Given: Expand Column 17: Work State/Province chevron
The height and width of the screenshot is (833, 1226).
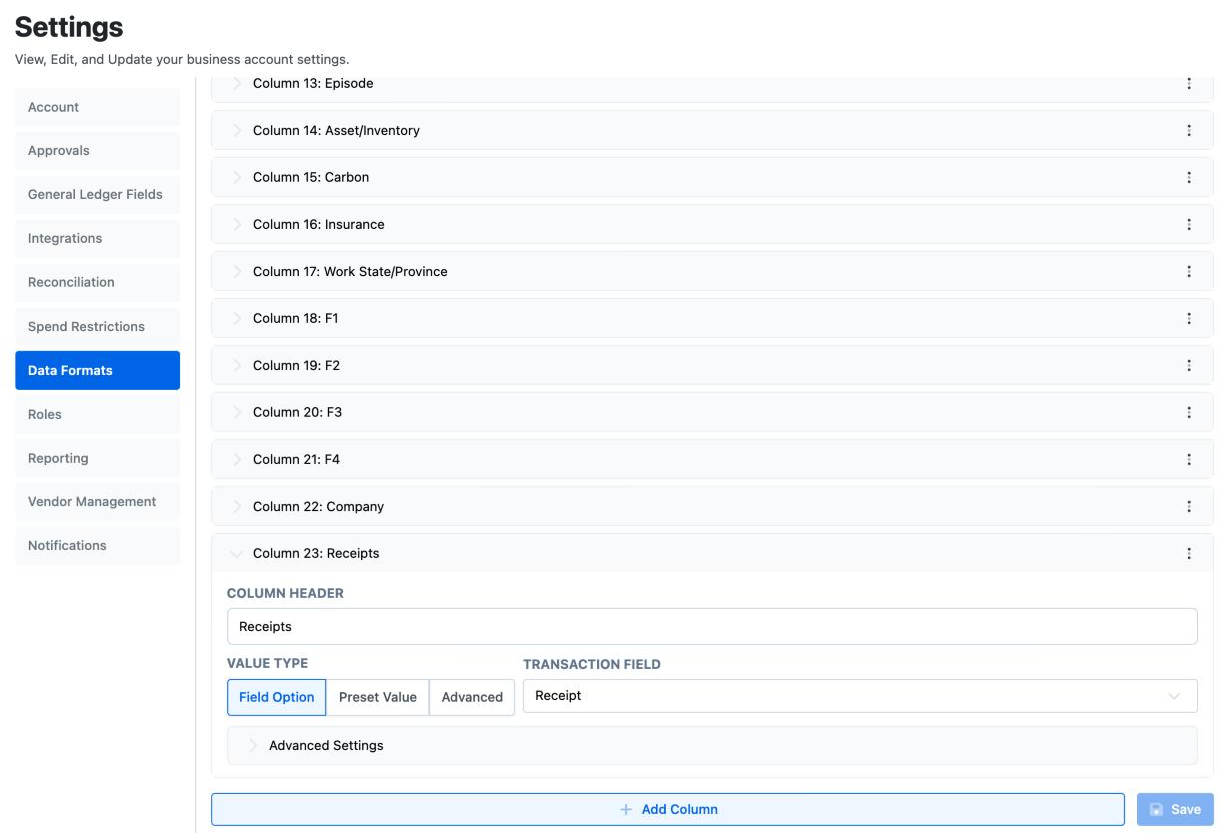Looking at the screenshot, I should pos(237,272).
